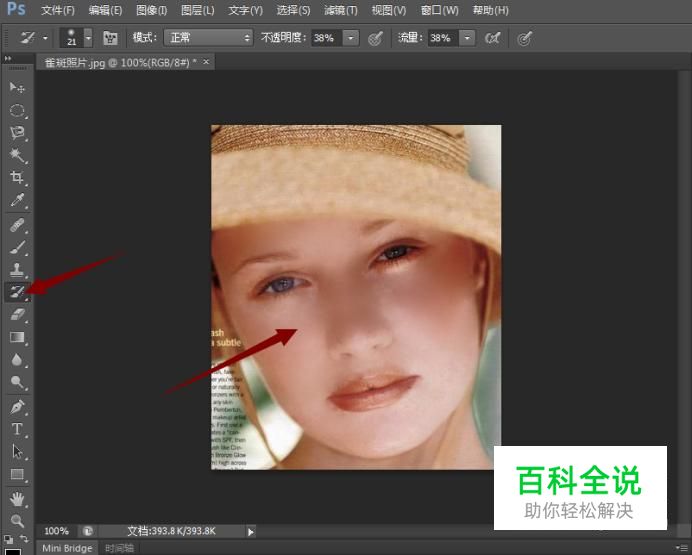Select the Eraser tool
The image size is (692, 555).
click(17, 315)
